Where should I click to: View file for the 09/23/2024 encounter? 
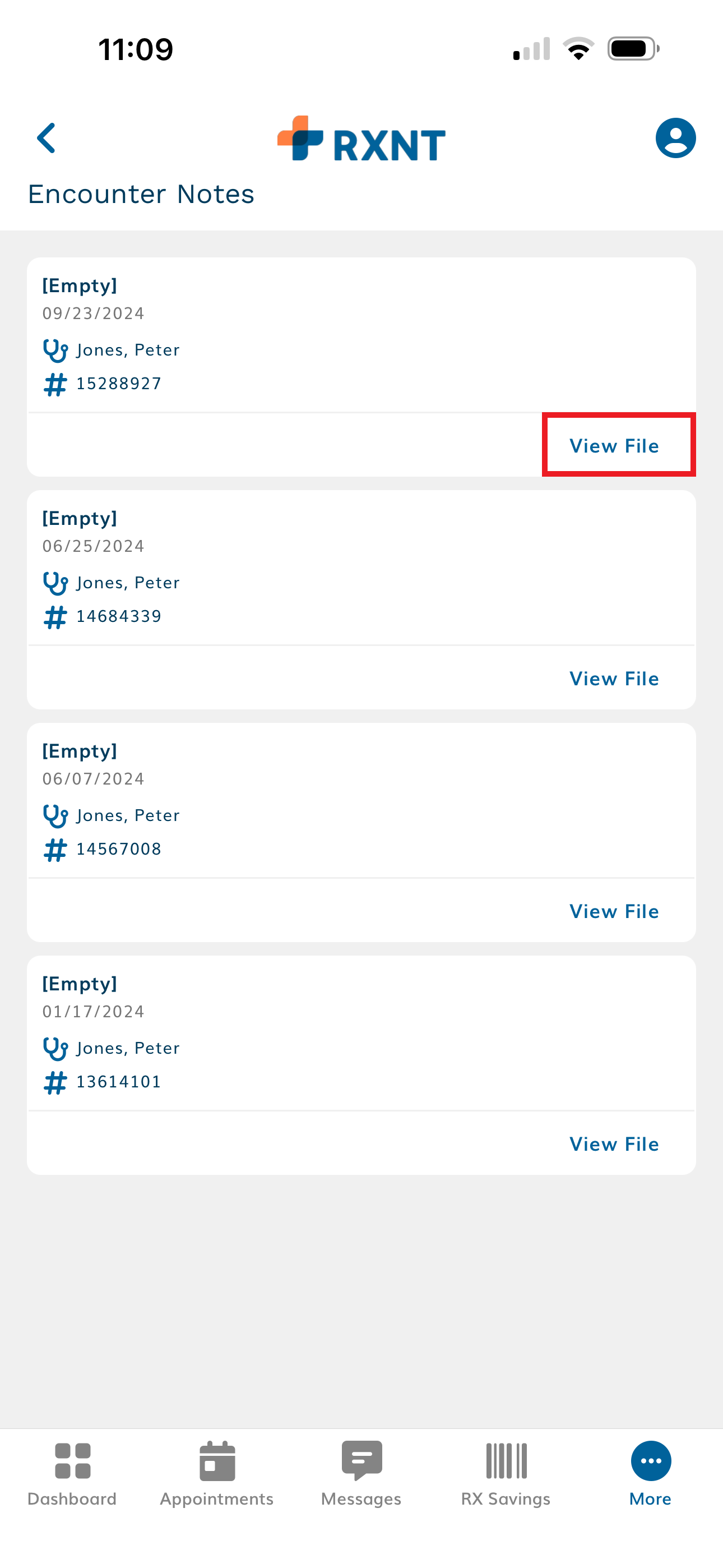coord(614,446)
